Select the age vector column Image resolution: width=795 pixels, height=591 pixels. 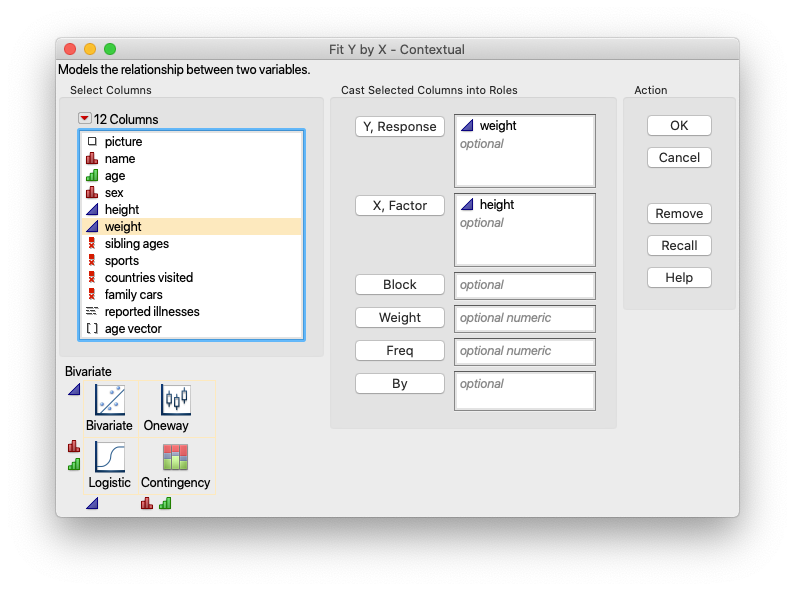tap(192, 328)
